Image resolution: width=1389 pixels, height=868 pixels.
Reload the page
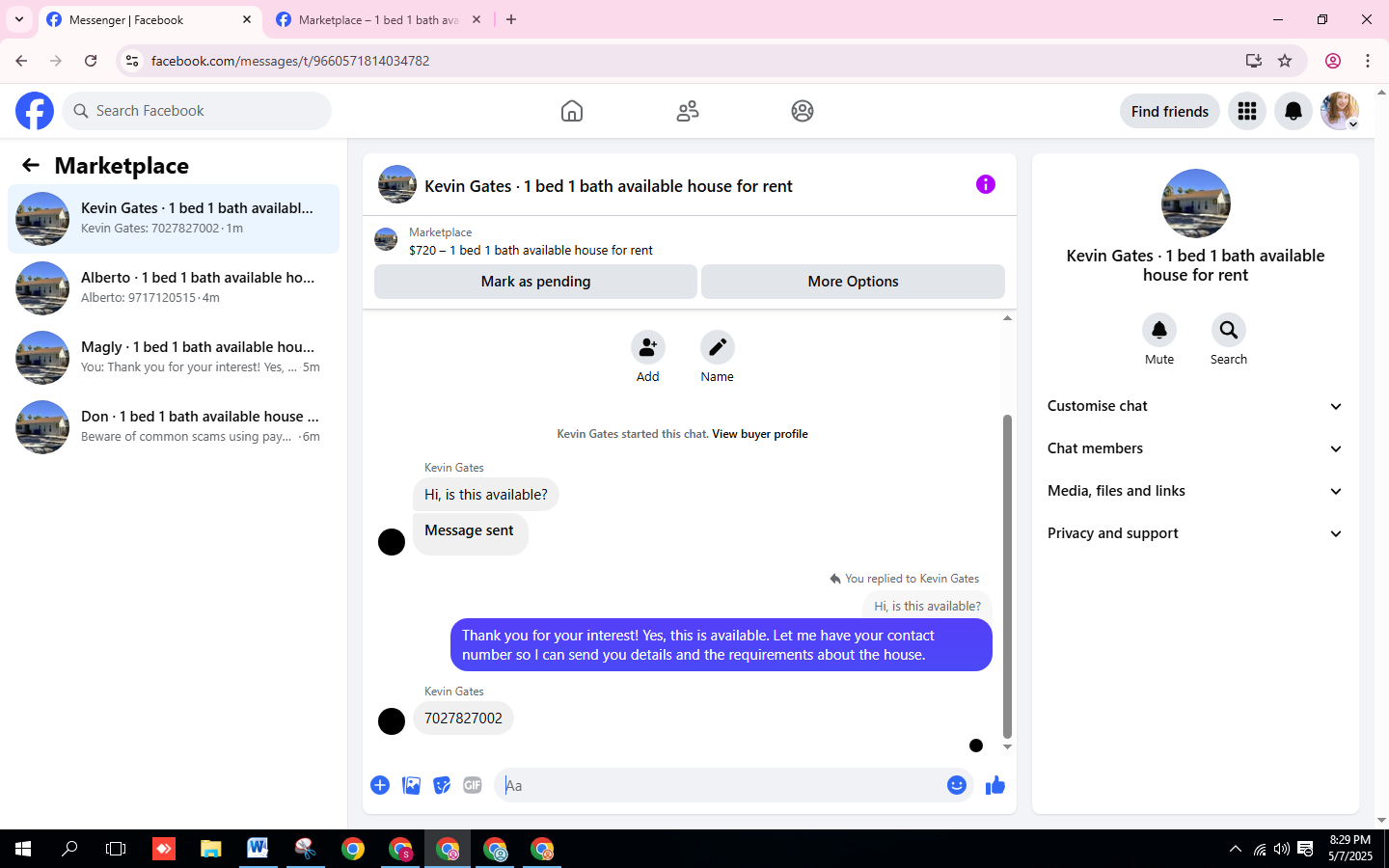pos(91,61)
